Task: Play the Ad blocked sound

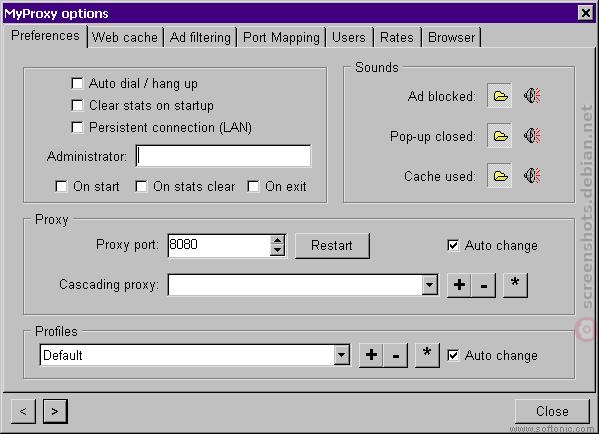Action: [532, 96]
